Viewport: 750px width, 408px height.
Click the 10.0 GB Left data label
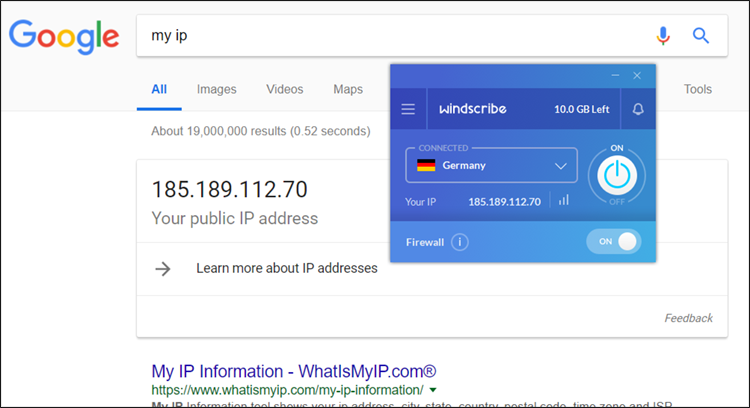(582, 109)
